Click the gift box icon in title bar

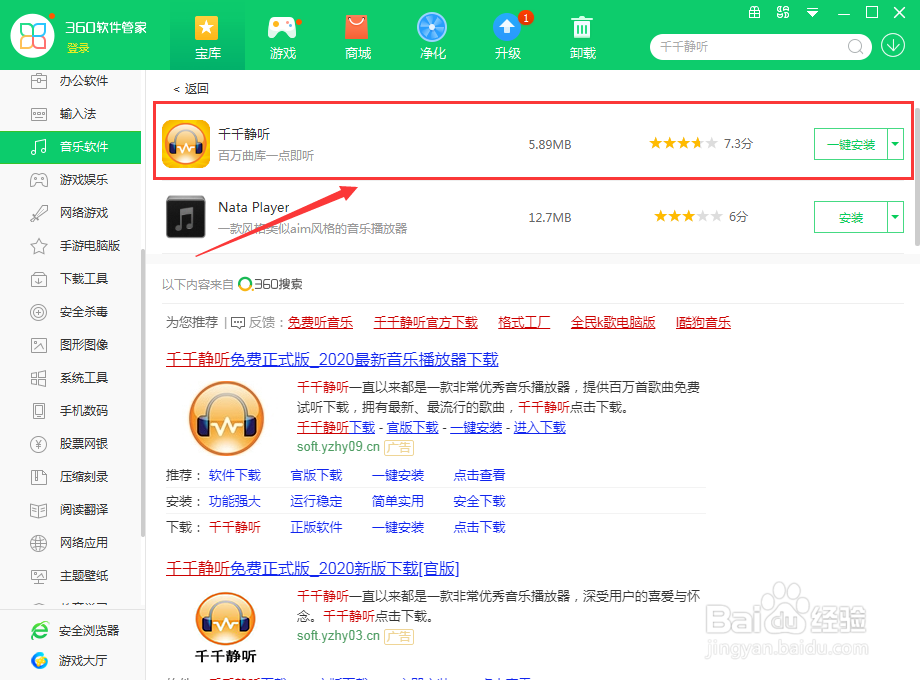coord(755,12)
